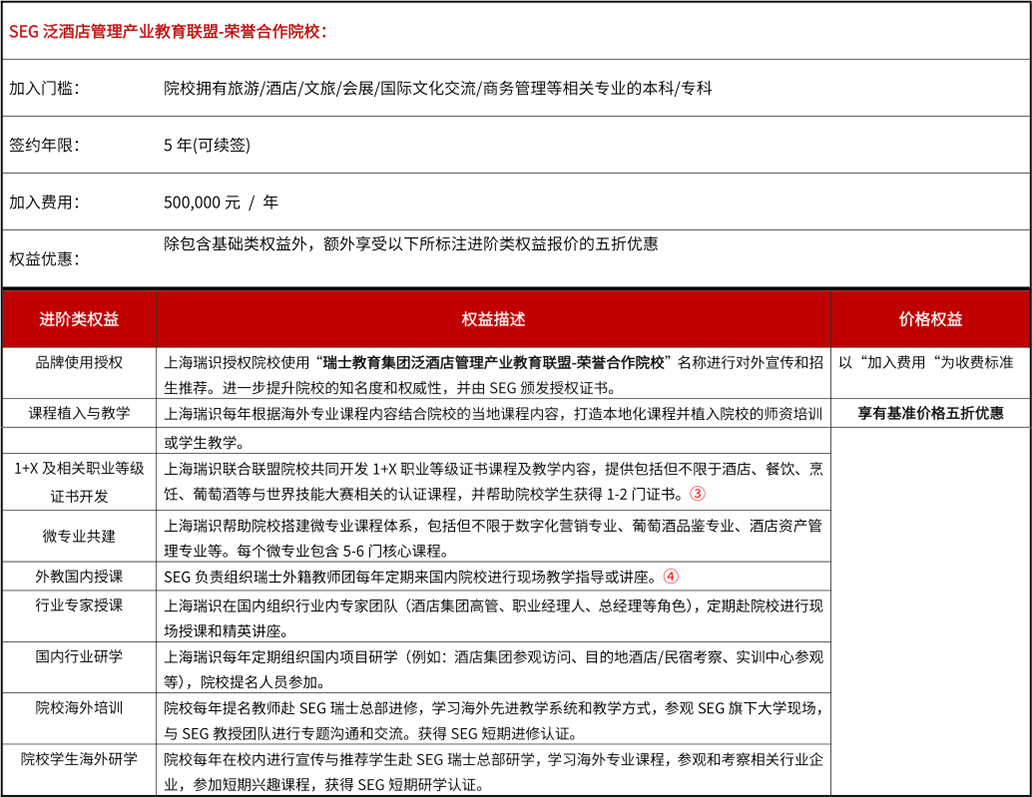1032x797 pixels.
Task: Select the '加入费用:' label
Action: pyautogui.click(x=44, y=202)
